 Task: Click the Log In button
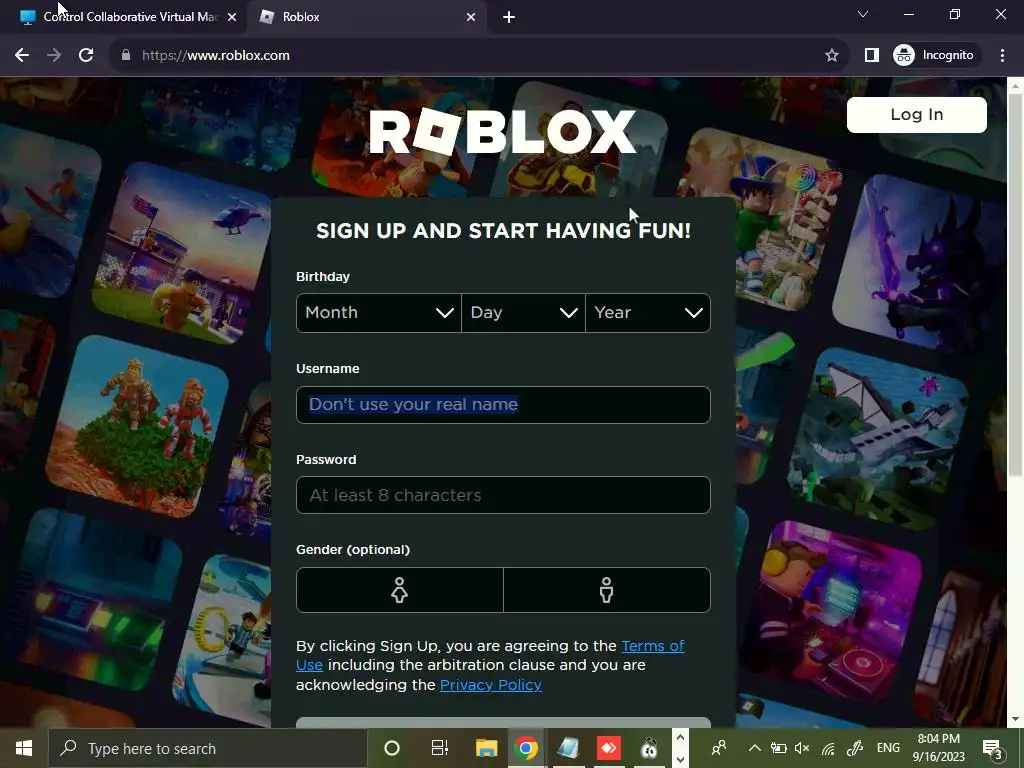[917, 115]
